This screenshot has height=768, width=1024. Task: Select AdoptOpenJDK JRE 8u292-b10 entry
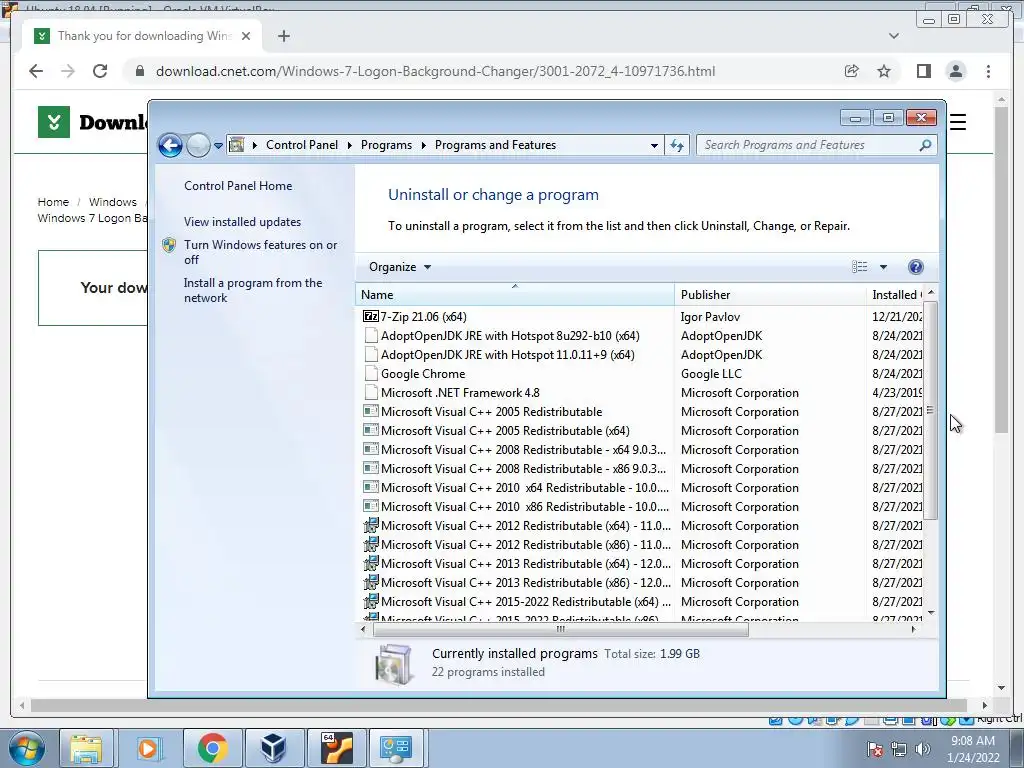(510, 336)
